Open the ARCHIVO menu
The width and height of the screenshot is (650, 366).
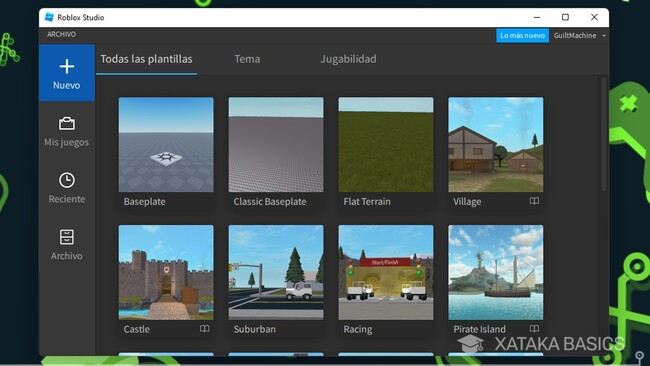(x=61, y=34)
